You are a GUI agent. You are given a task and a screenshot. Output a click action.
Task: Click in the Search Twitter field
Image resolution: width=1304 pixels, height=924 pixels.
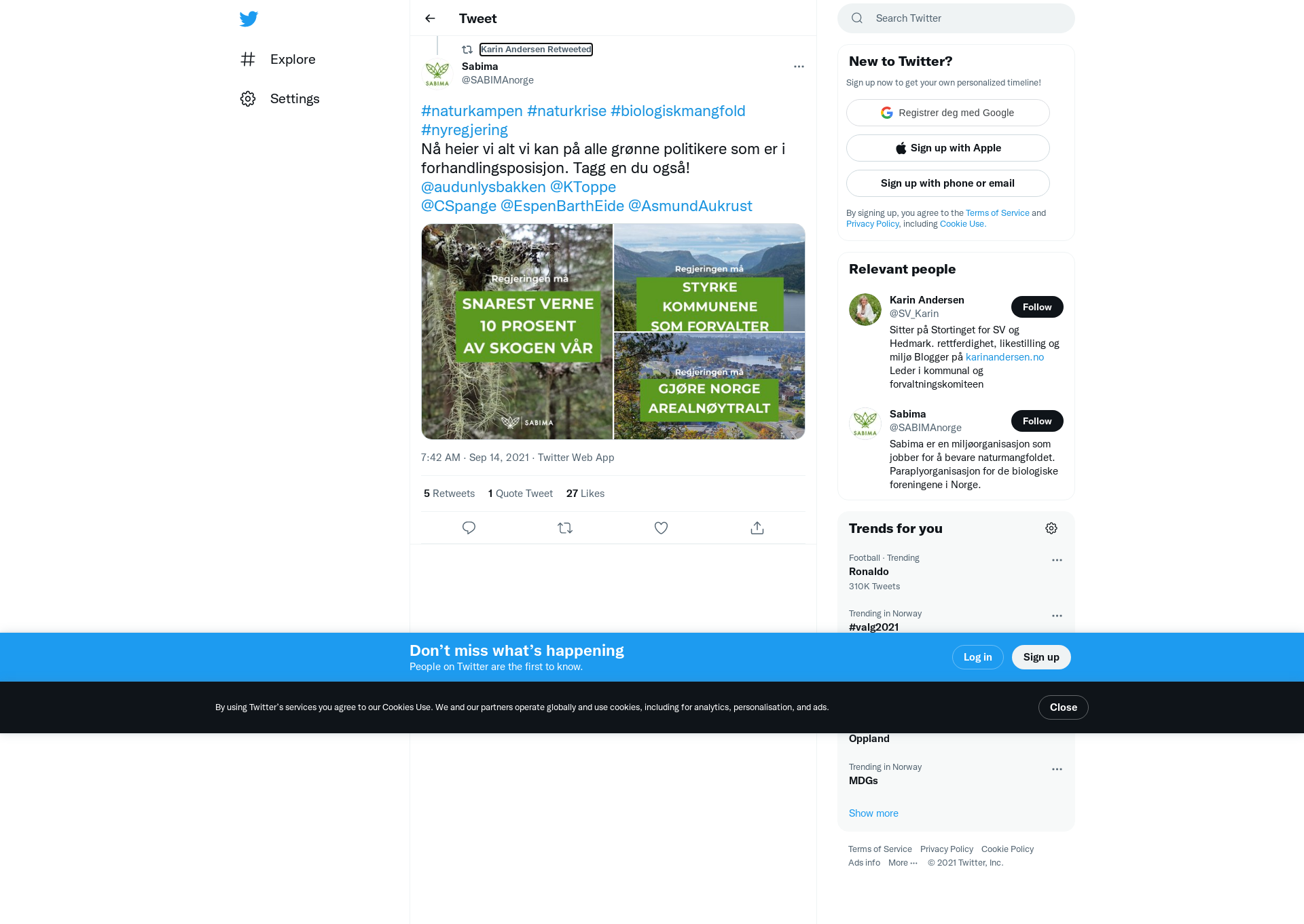[956, 18]
